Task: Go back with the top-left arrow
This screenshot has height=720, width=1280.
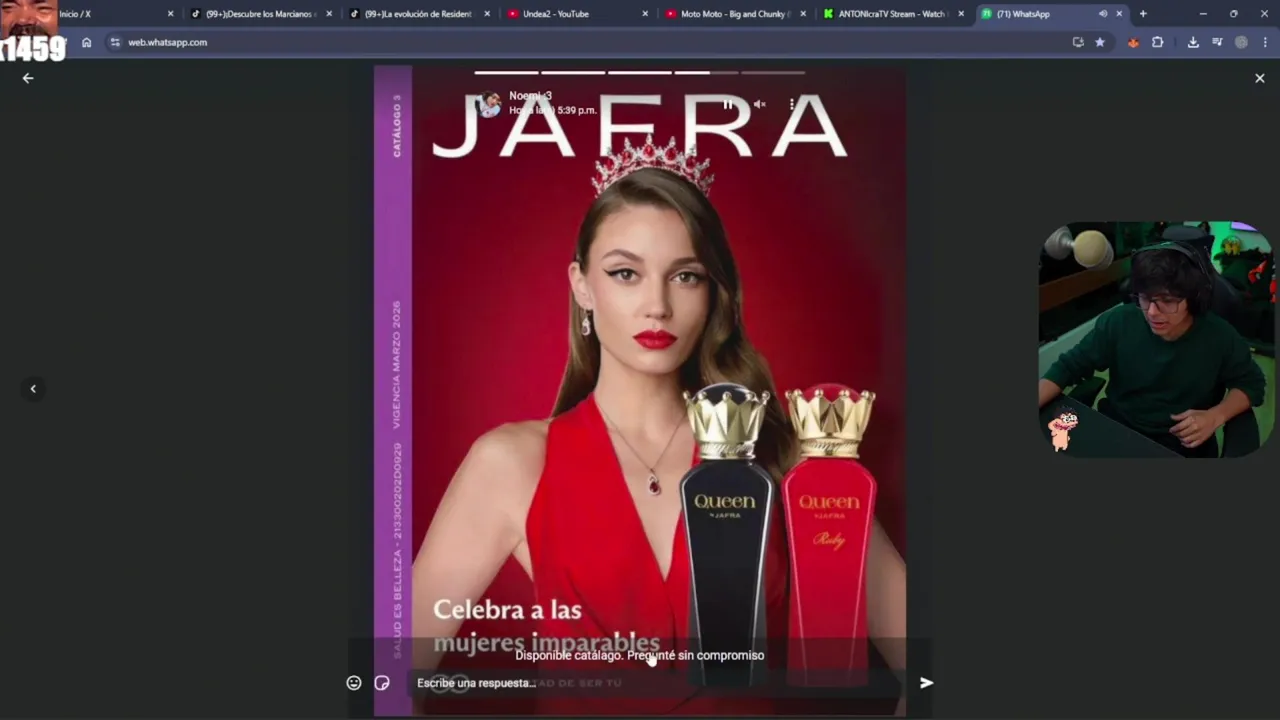Action: tap(28, 78)
